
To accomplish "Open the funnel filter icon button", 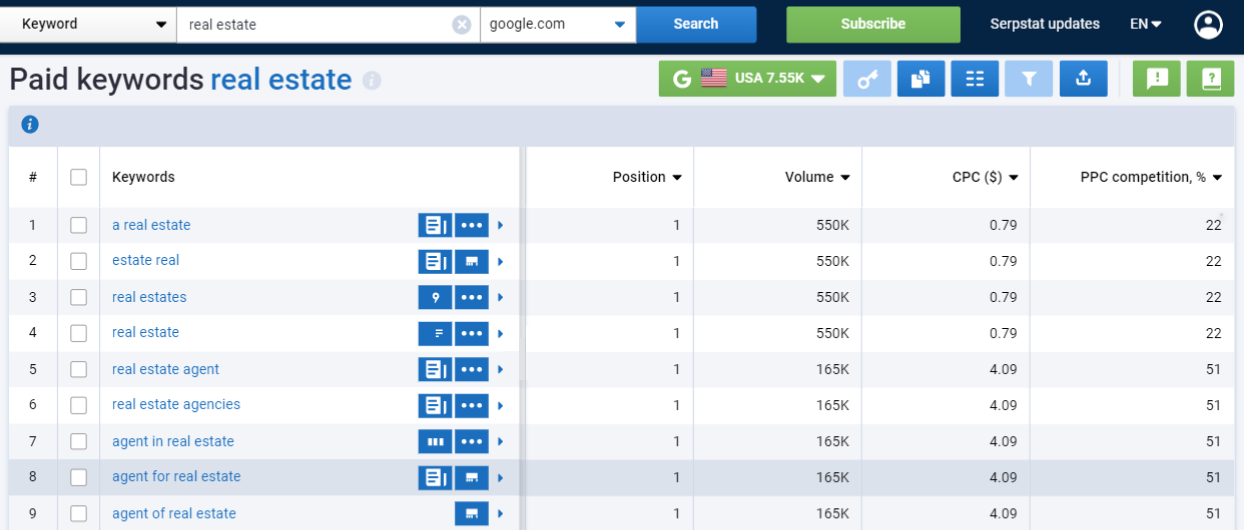I will (1029, 79).
